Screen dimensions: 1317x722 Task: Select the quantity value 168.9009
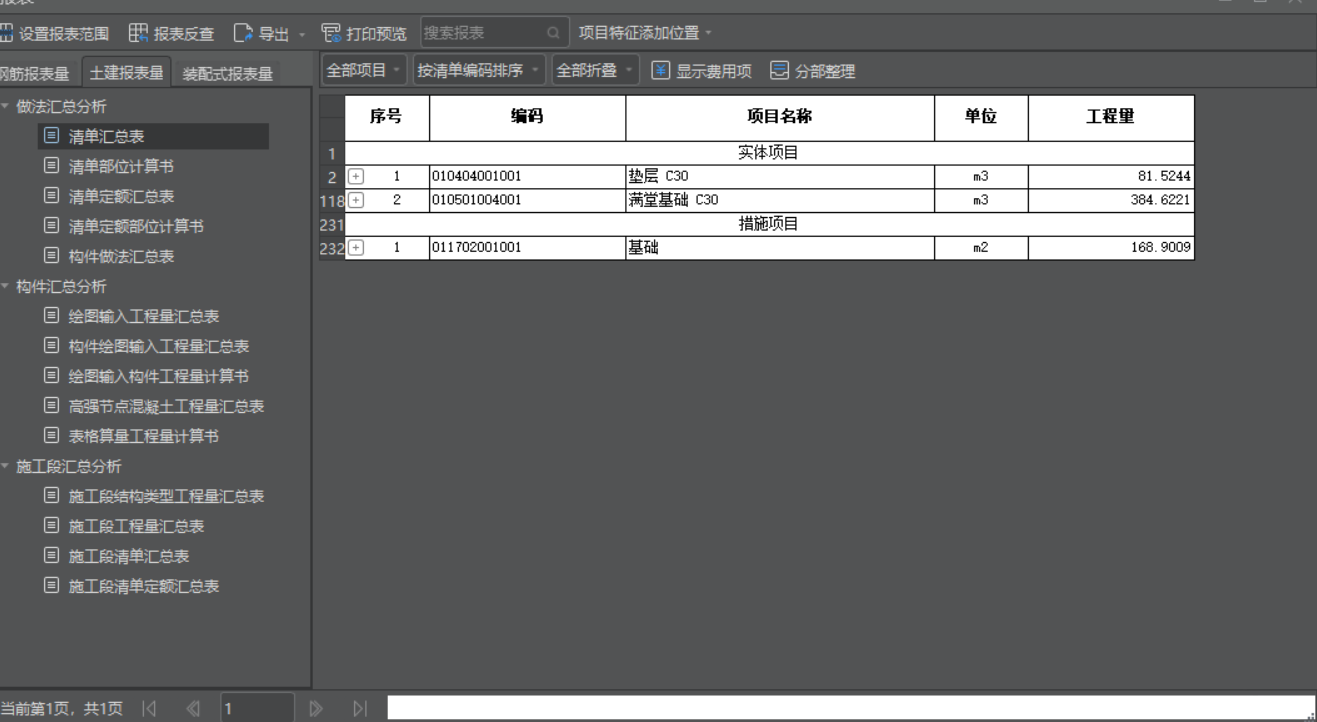1111,248
